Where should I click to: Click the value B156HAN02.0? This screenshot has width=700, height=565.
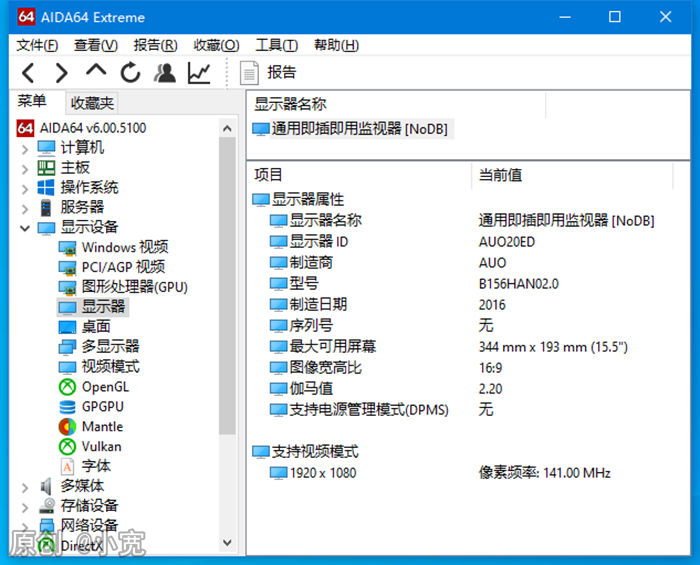pos(518,284)
